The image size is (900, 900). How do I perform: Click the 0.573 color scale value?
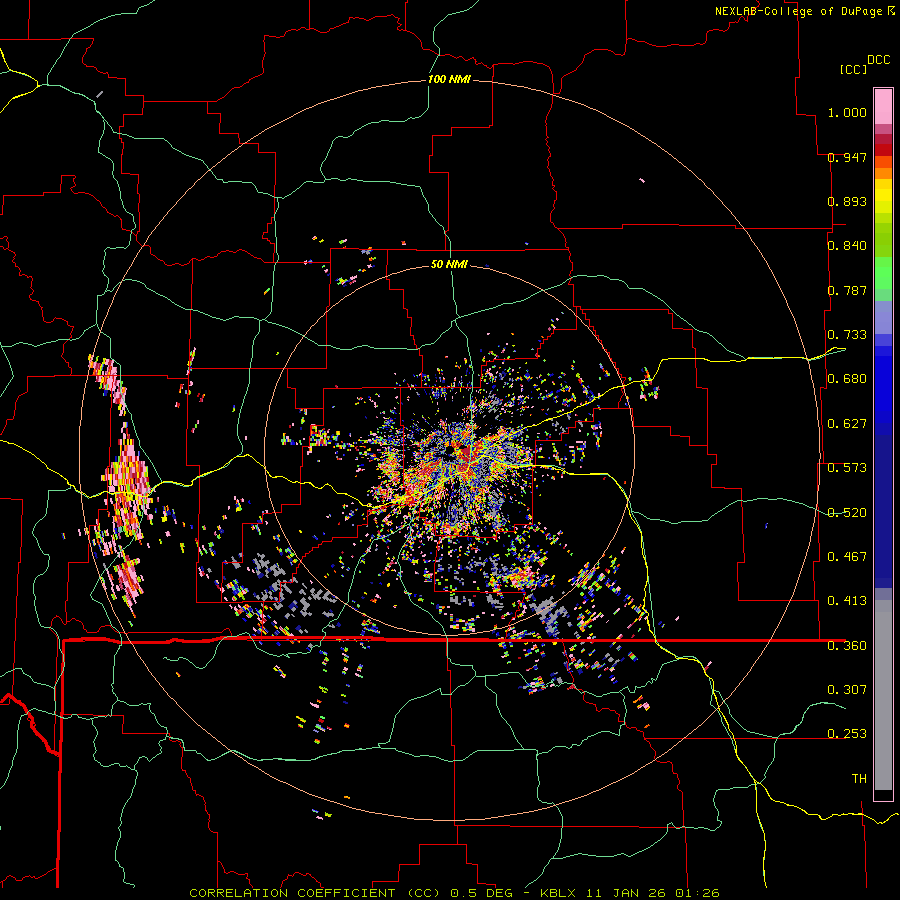[847, 468]
